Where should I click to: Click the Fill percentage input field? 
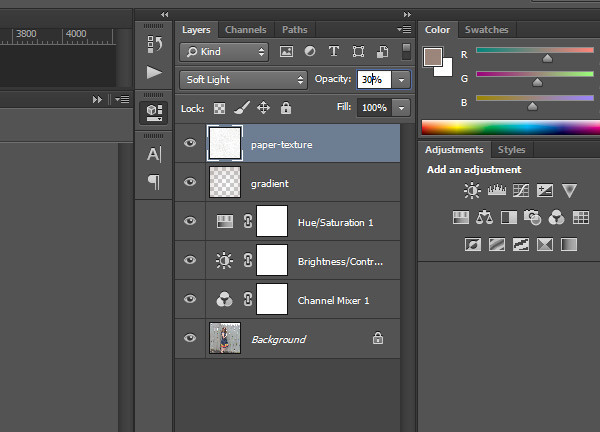click(x=373, y=107)
